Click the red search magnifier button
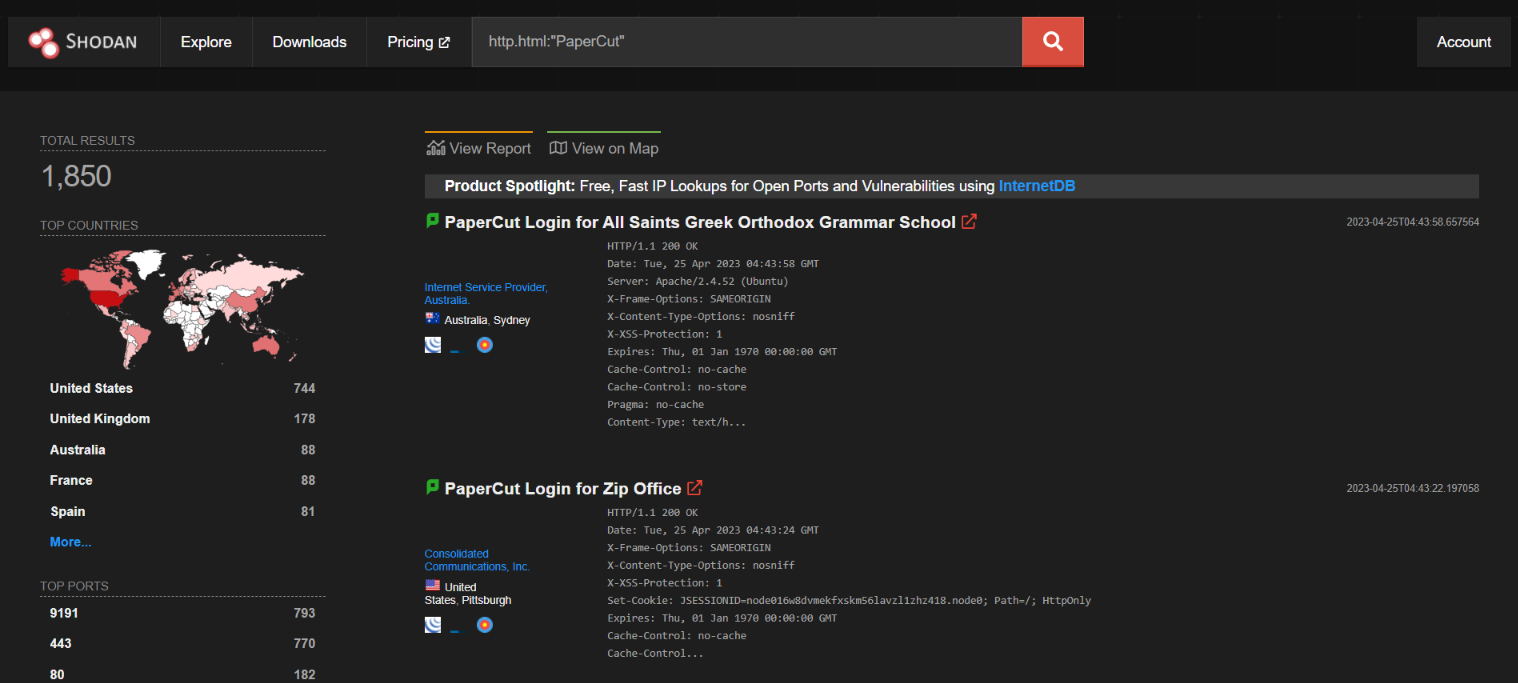 click(1052, 41)
